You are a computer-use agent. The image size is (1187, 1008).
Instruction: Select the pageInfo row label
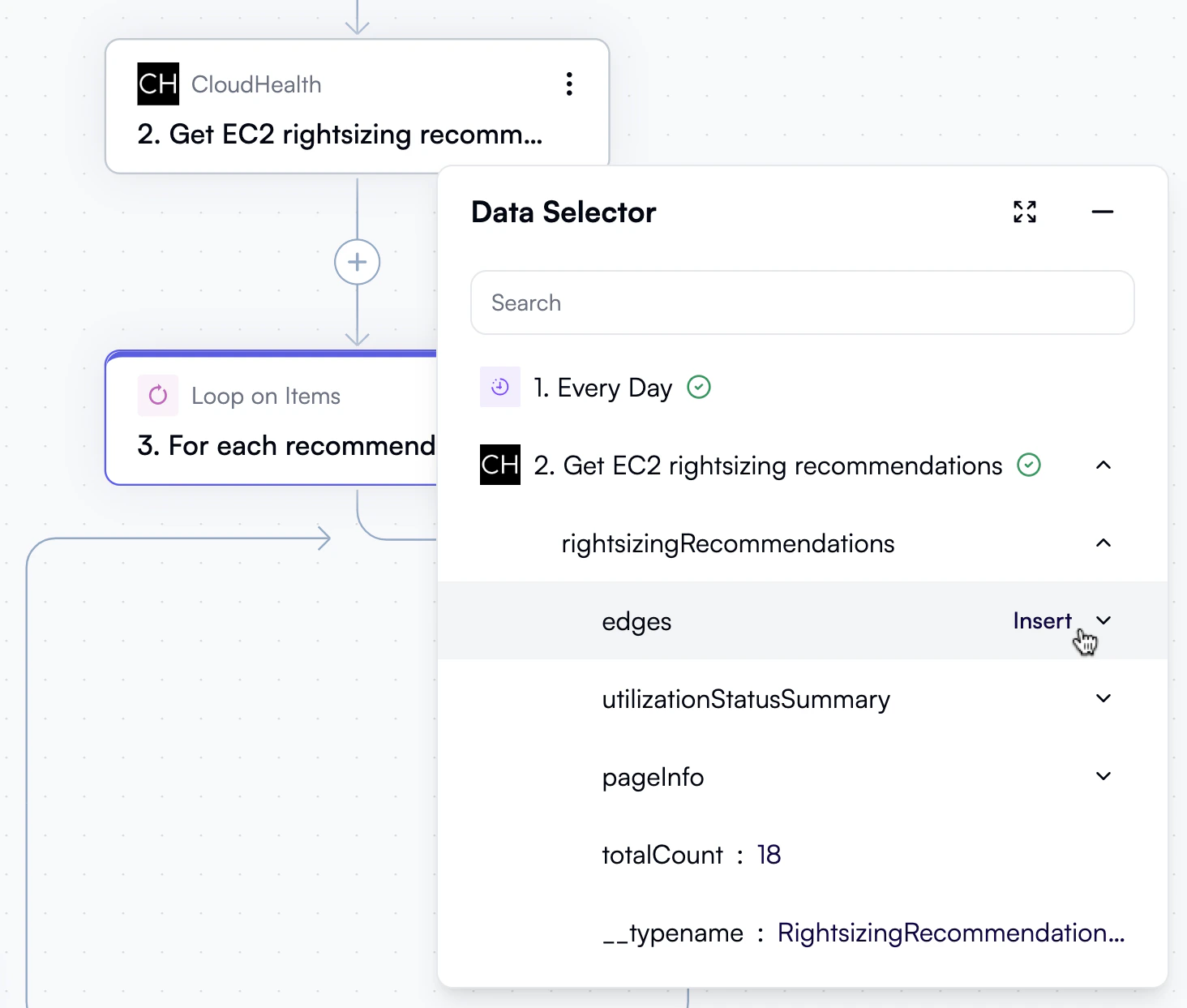pos(653,777)
